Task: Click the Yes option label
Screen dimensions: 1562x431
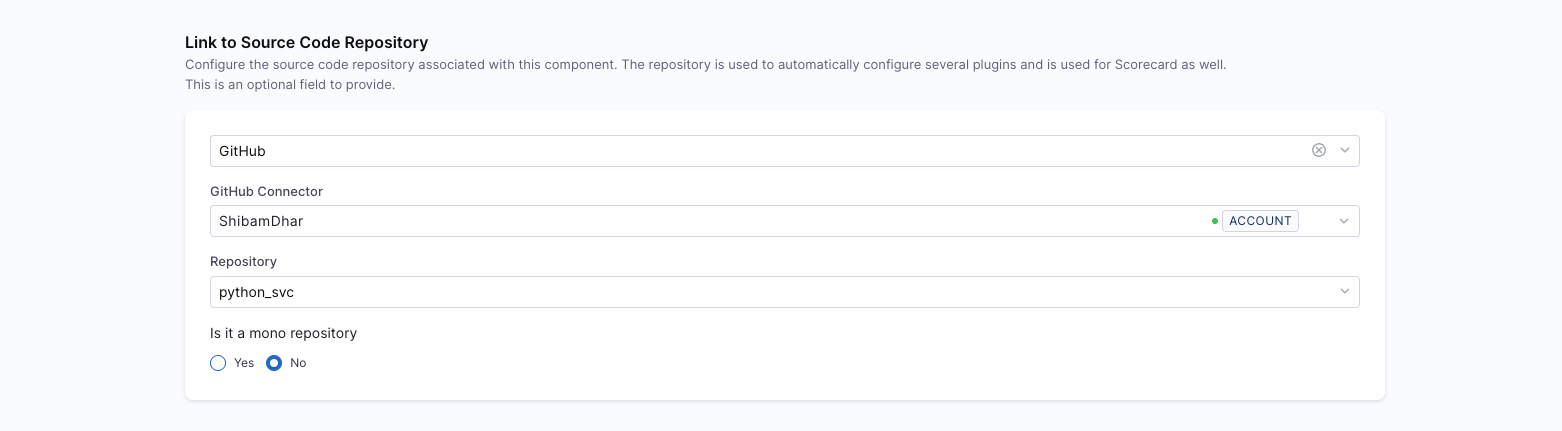Action: [x=244, y=363]
